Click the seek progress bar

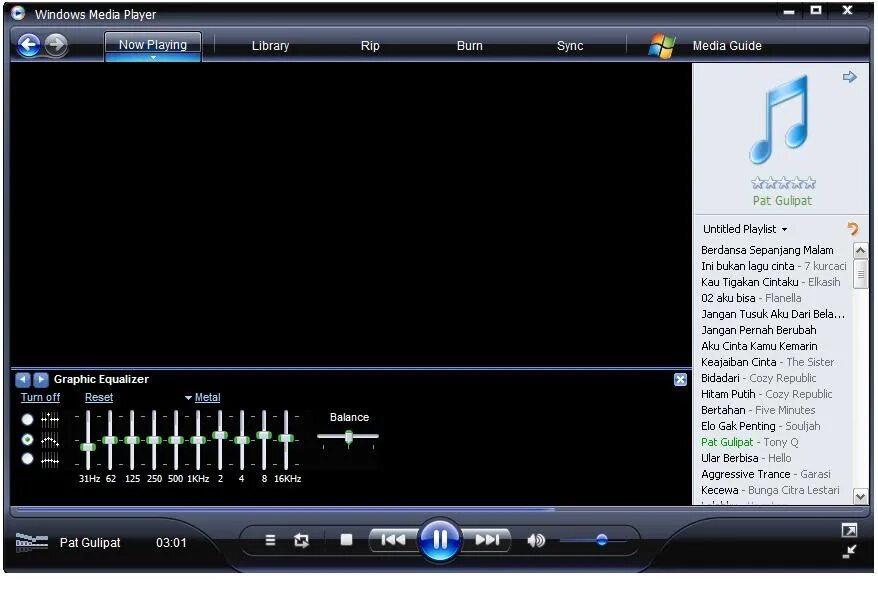tap(440, 509)
